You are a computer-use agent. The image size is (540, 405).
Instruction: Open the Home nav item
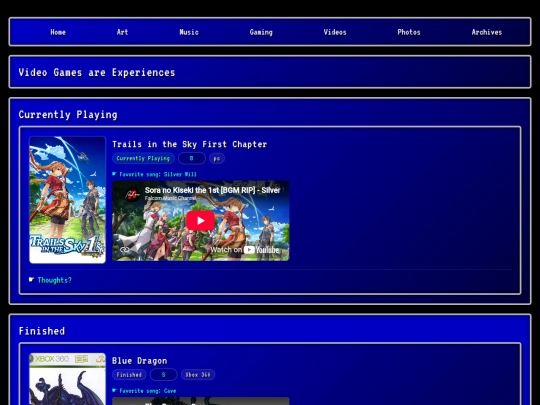point(58,32)
